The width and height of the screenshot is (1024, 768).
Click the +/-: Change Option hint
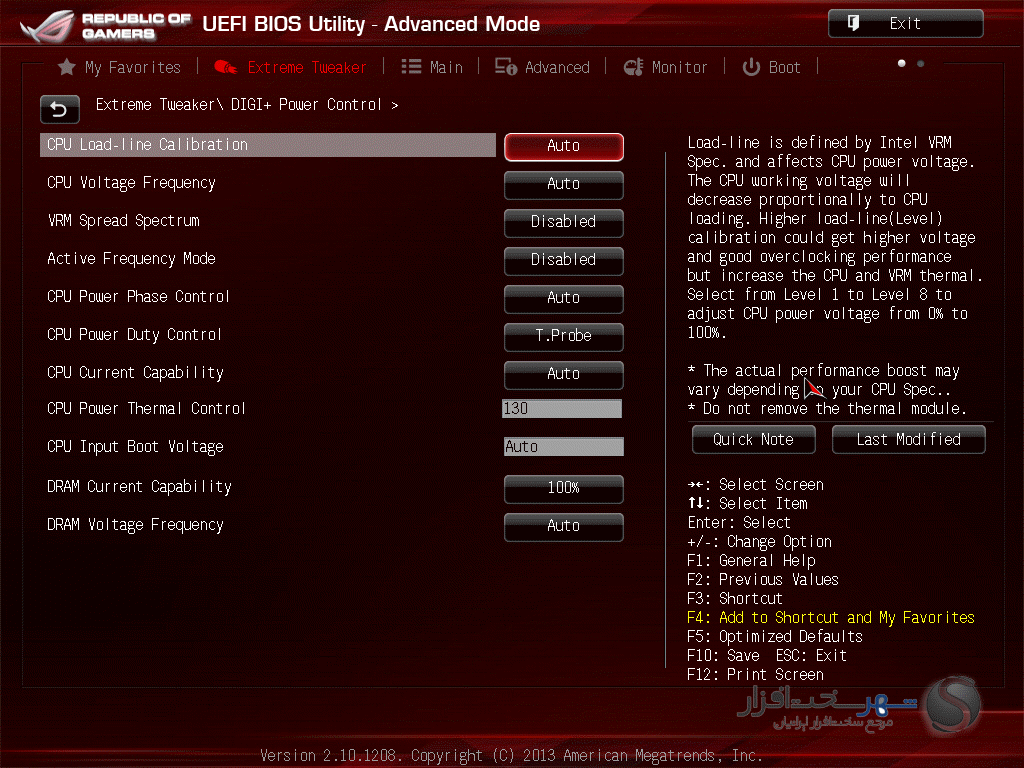click(760, 542)
